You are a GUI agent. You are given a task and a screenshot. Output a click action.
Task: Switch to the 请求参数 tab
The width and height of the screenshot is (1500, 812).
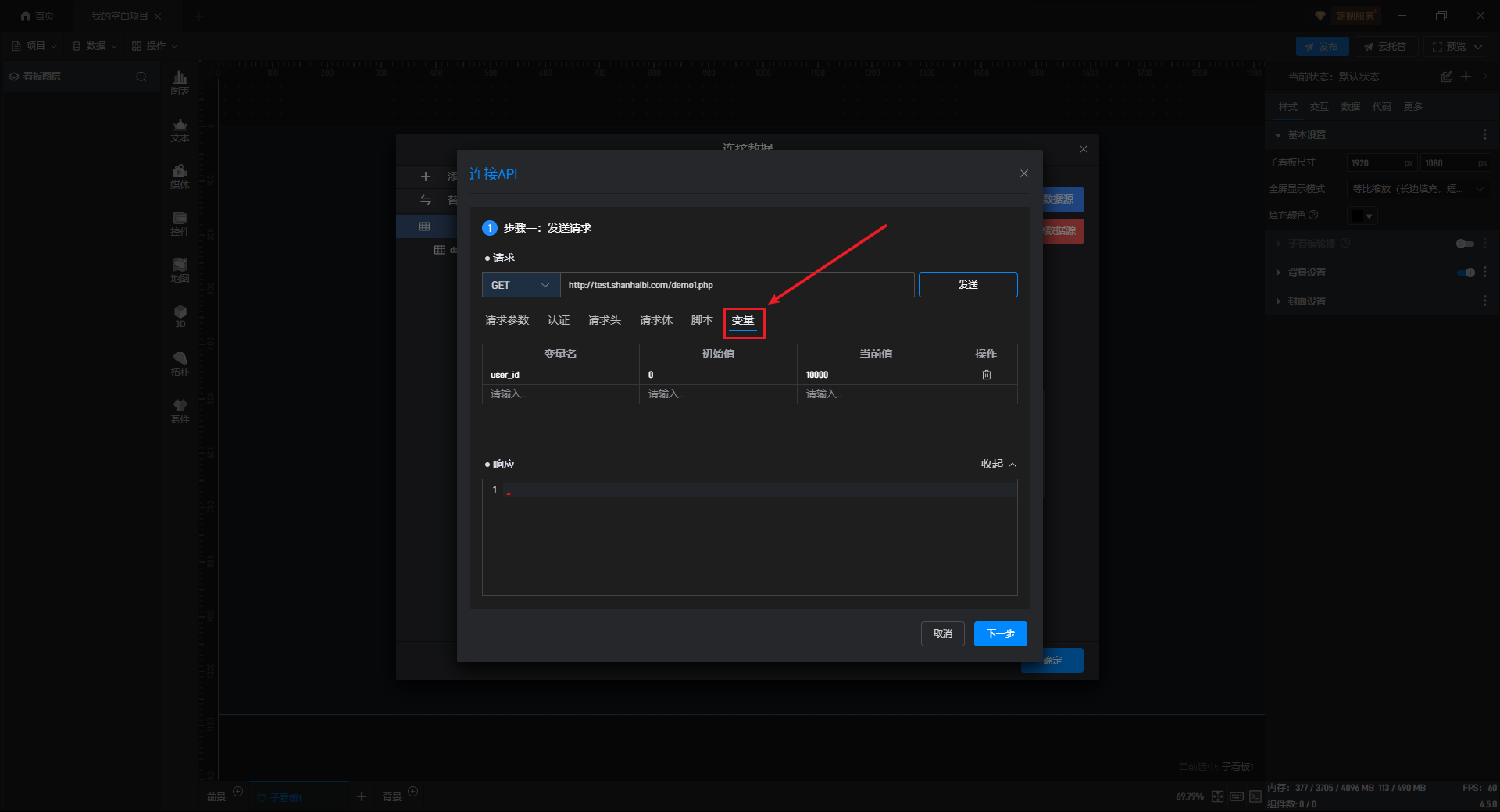[x=506, y=320]
